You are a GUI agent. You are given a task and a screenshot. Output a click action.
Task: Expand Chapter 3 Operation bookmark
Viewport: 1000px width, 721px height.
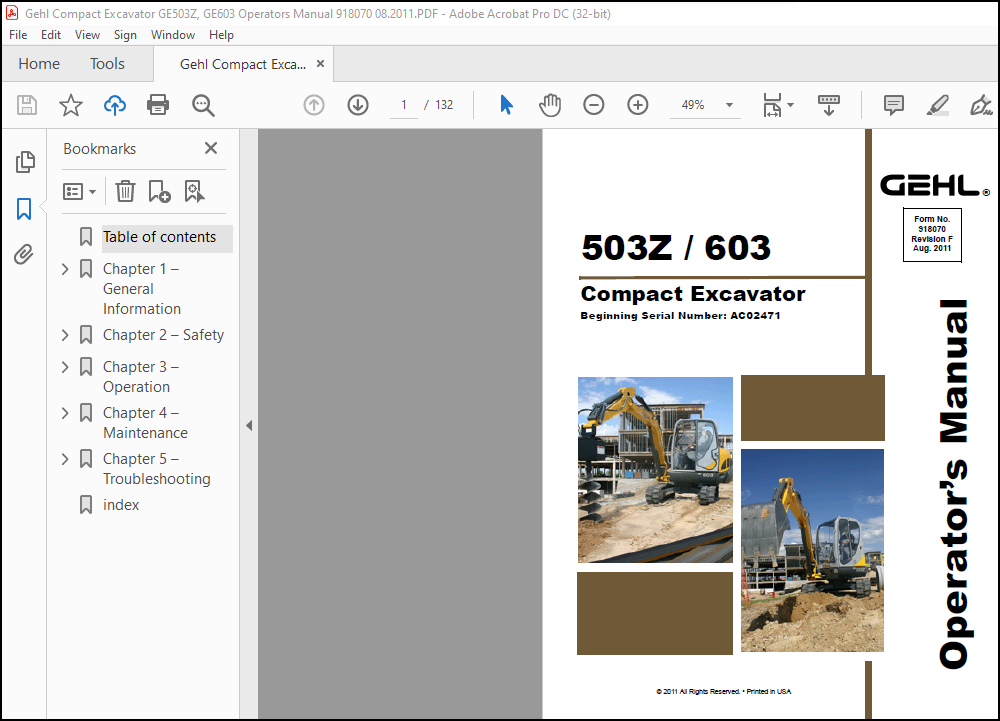(65, 367)
